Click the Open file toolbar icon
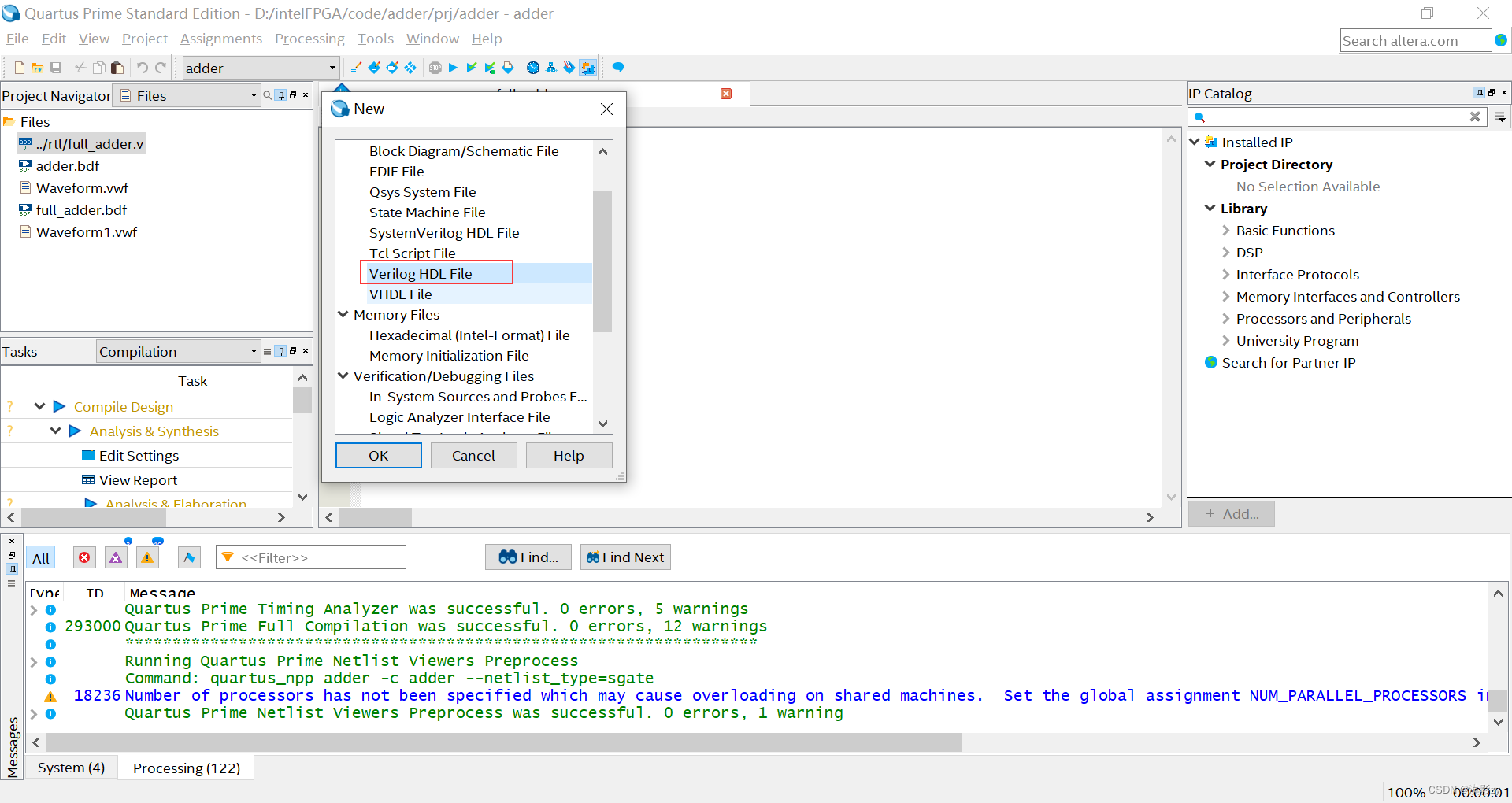This screenshot has height=803, width=1512. pyautogui.click(x=37, y=68)
